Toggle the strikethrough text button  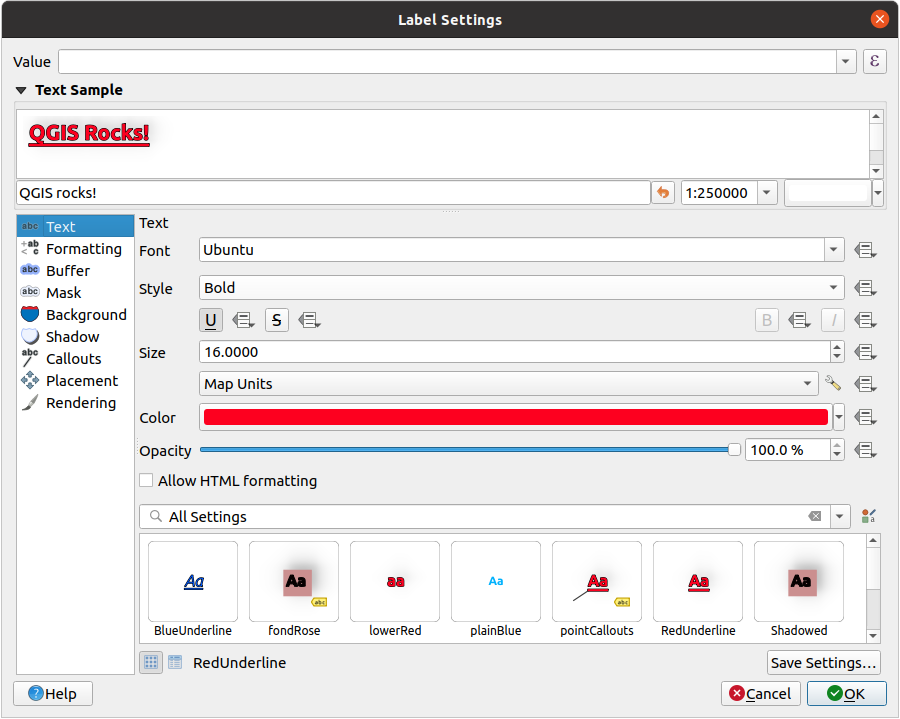tap(277, 321)
